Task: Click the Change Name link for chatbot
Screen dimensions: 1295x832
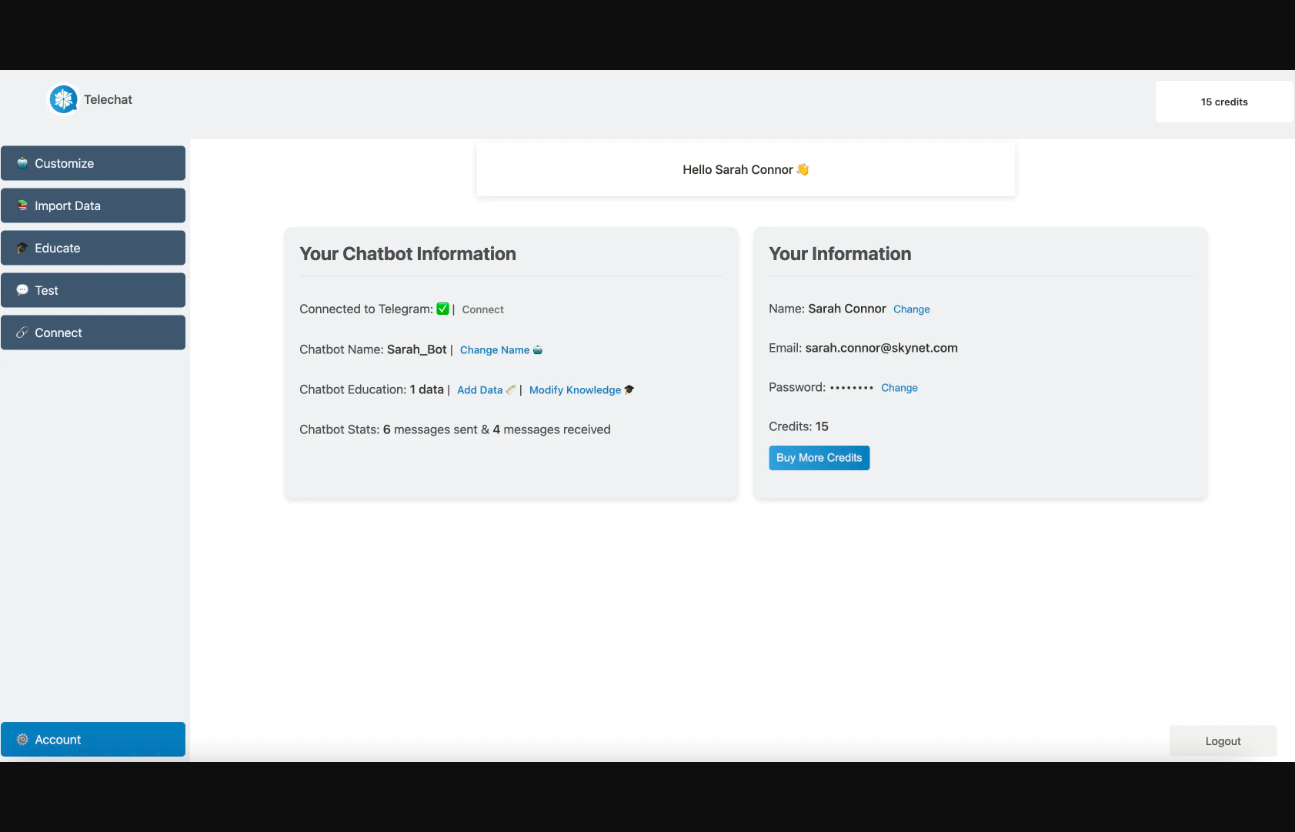Action: 494,350
